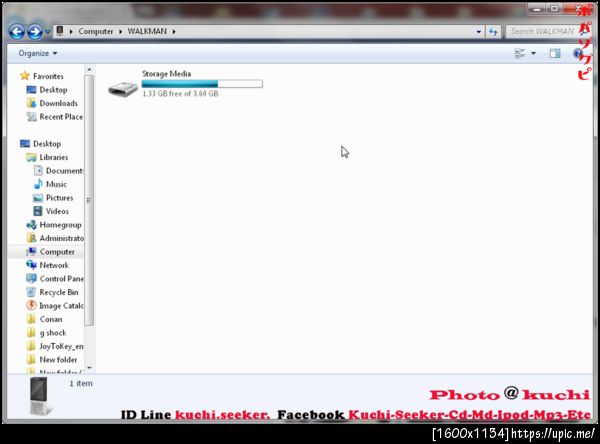The image size is (600, 444).
Task: Select the 1.33 GB free of 3.60 GB text
Action: 180,93
